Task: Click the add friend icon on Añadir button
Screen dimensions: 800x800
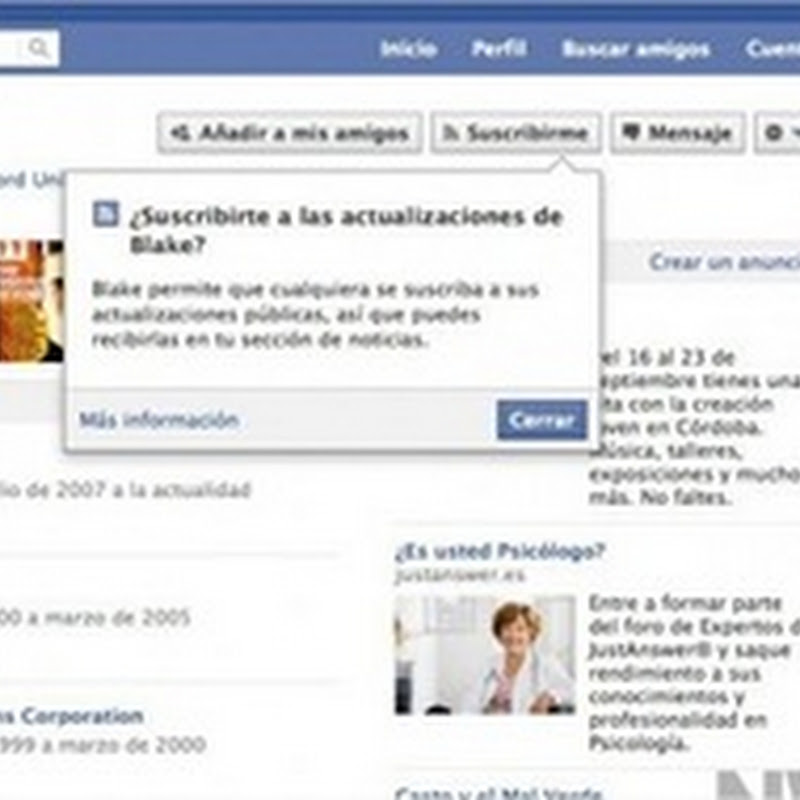Action: tap(180, 134)
